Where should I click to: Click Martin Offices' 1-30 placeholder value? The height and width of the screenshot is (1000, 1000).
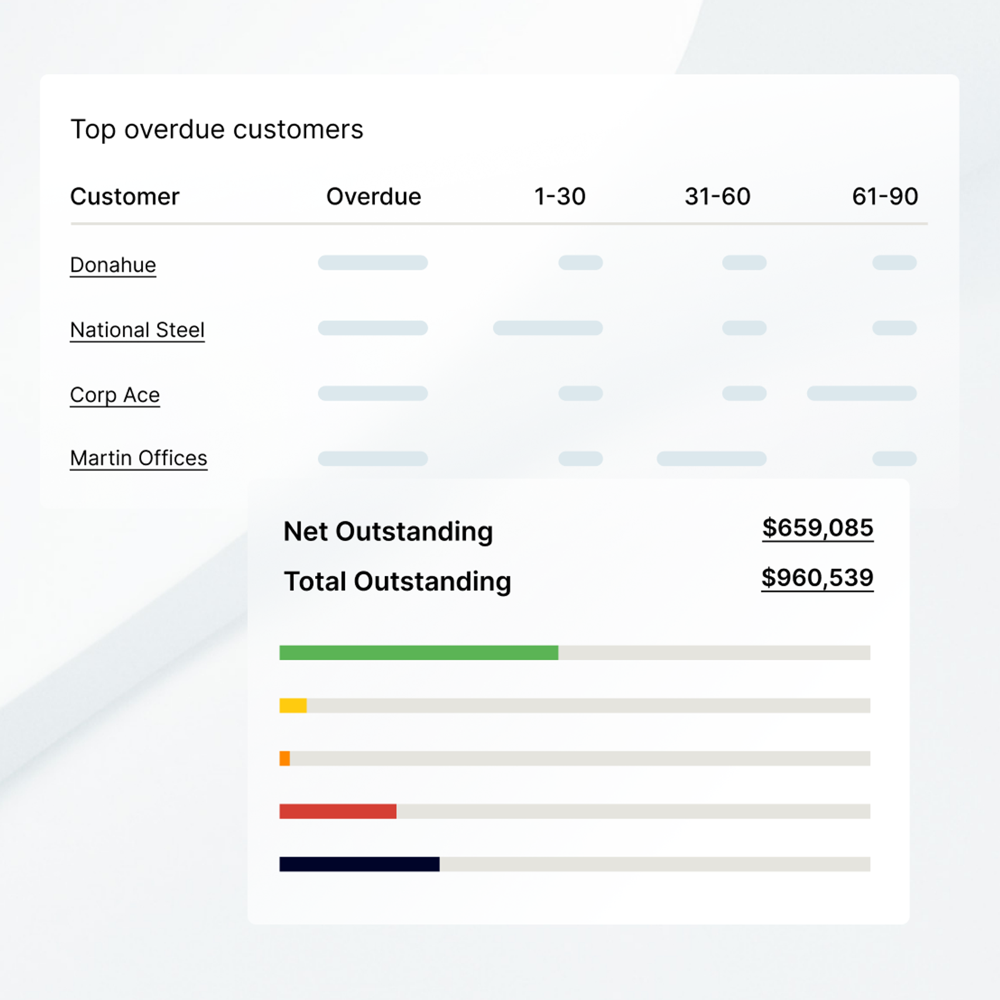tap(580, 459)
